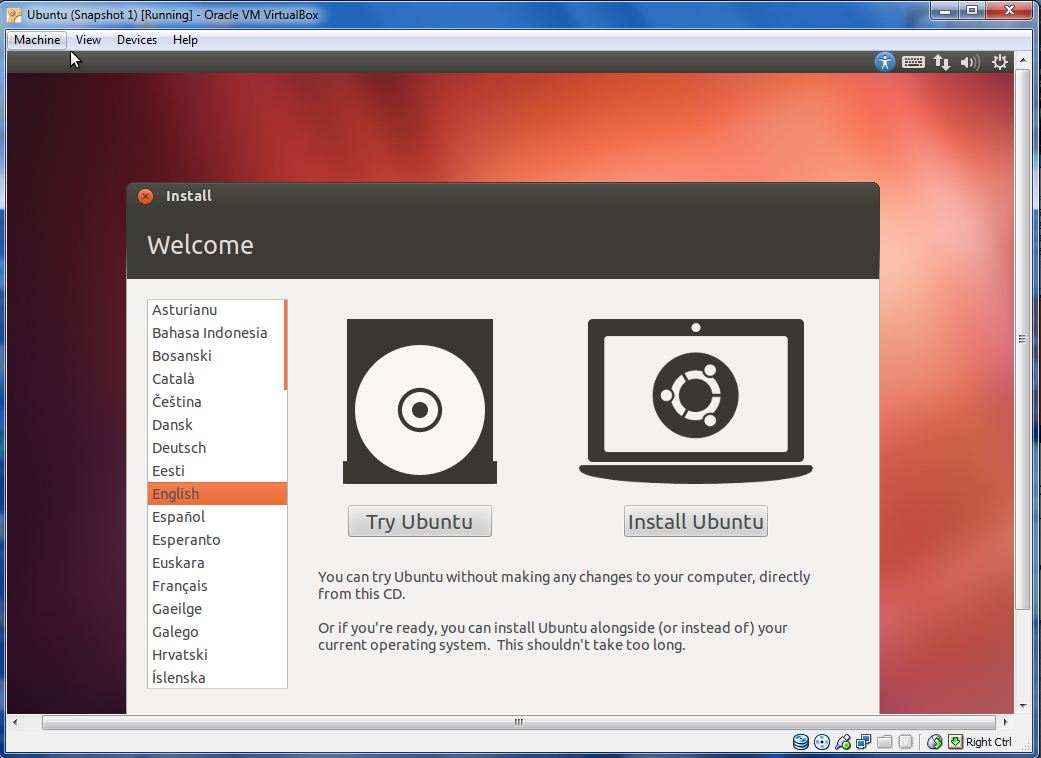Select Dansk language
This screenshot has height=758, width=1041.
pyautogui.click(x=217, y=425)
